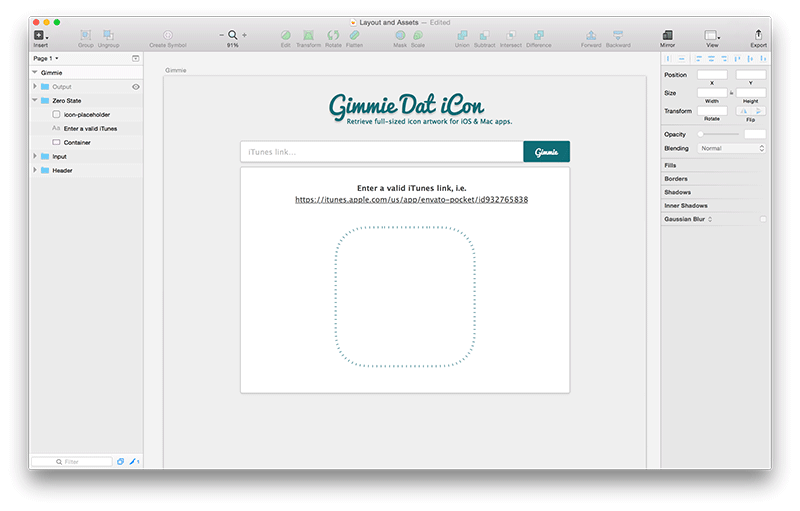Select the Transform tool

point(308,36)
